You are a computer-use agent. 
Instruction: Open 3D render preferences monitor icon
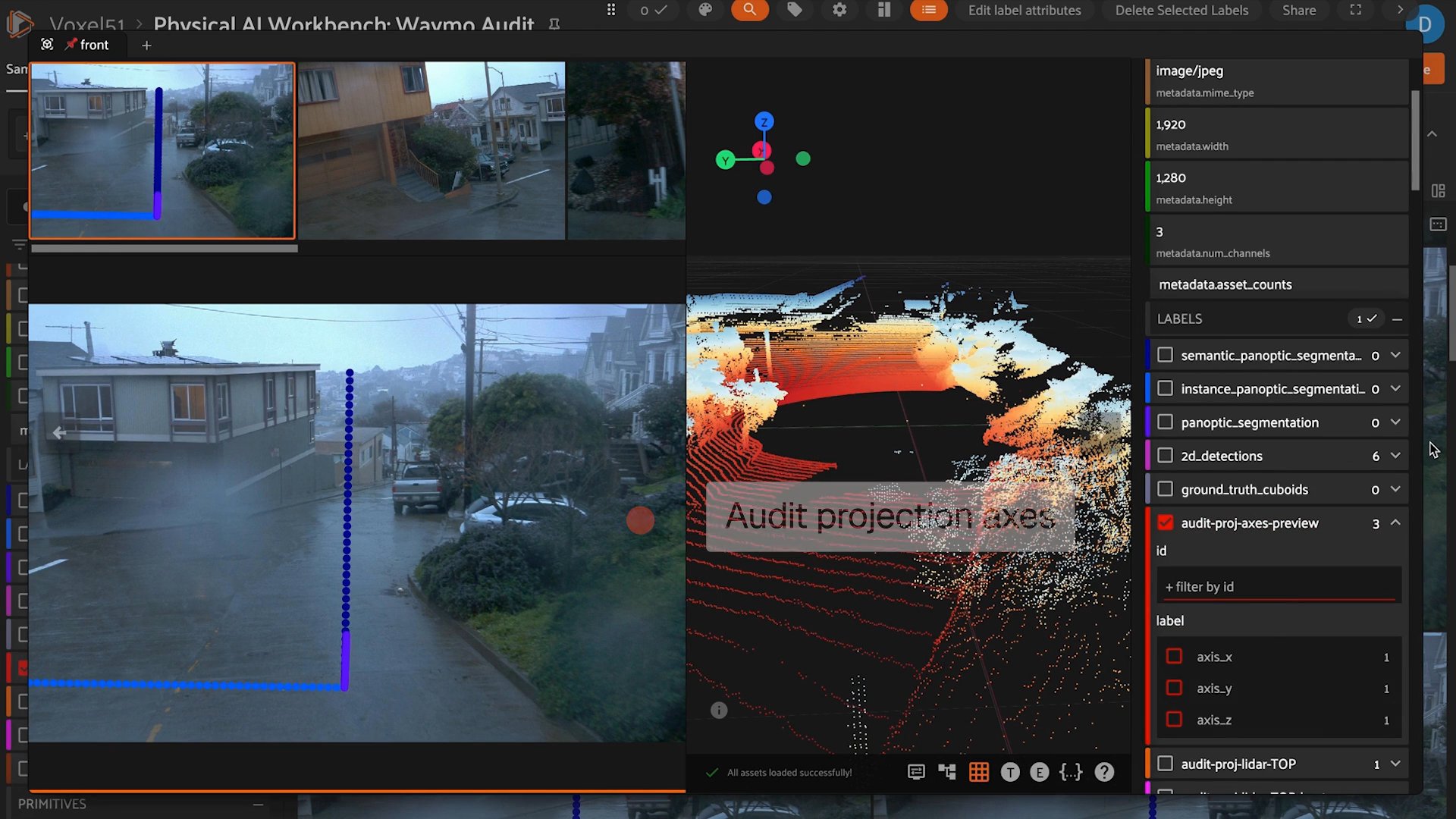916,772
